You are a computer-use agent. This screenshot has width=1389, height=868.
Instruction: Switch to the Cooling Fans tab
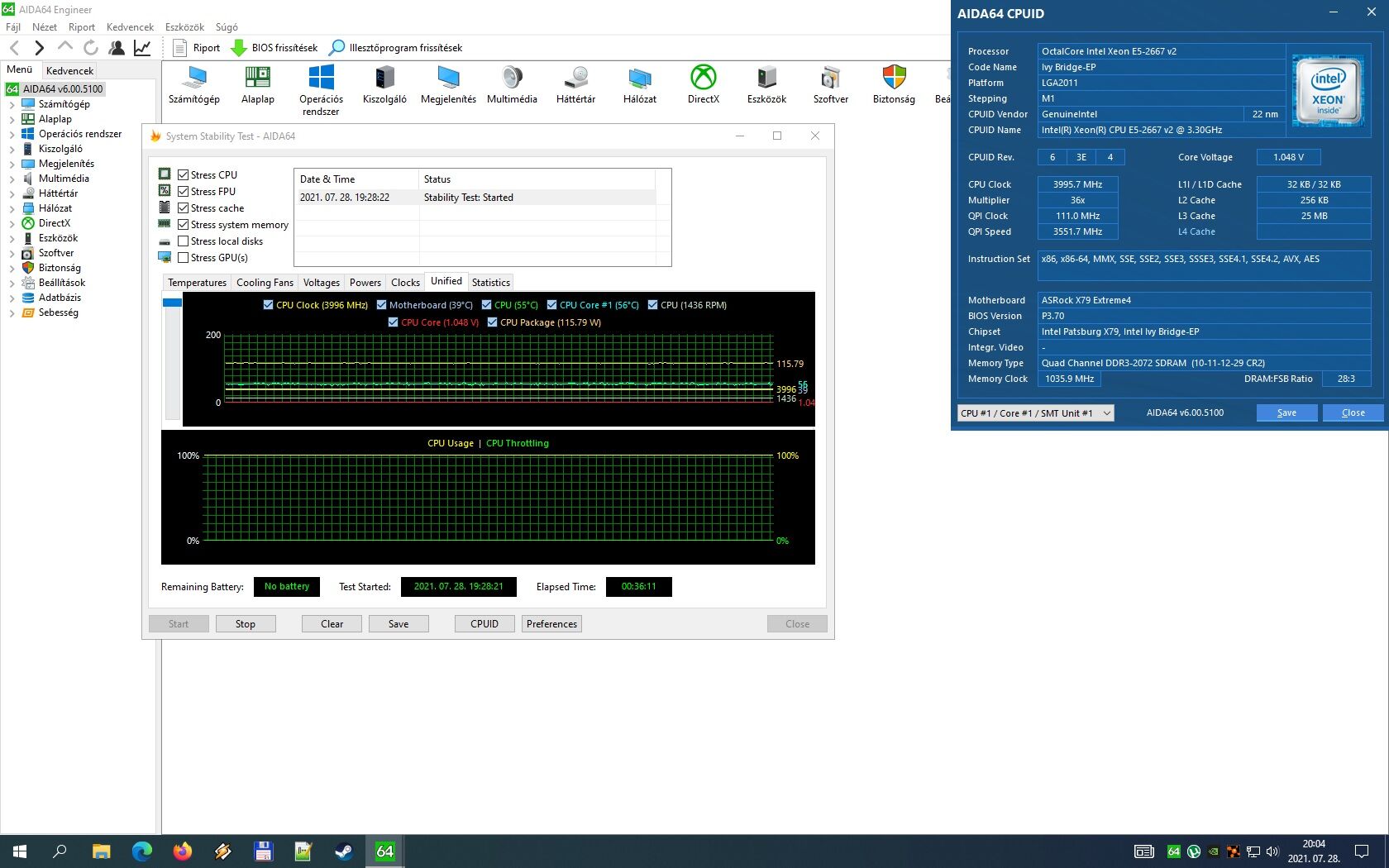coord(265,283)
